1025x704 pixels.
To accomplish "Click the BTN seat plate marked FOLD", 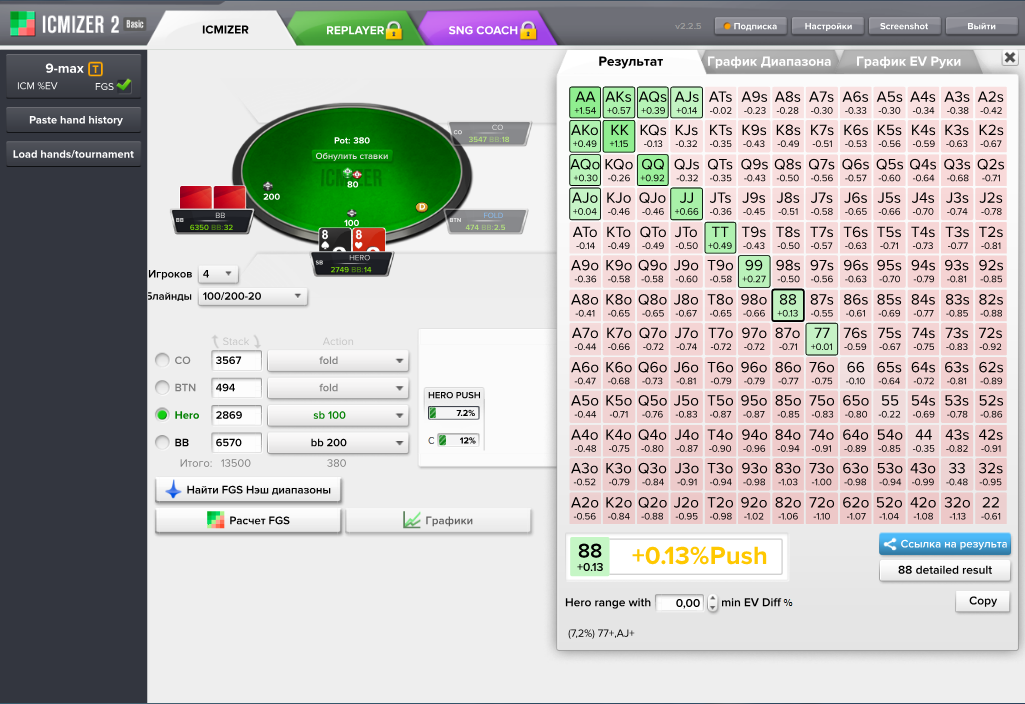I will pyautogui.click(x=486, y=221).
